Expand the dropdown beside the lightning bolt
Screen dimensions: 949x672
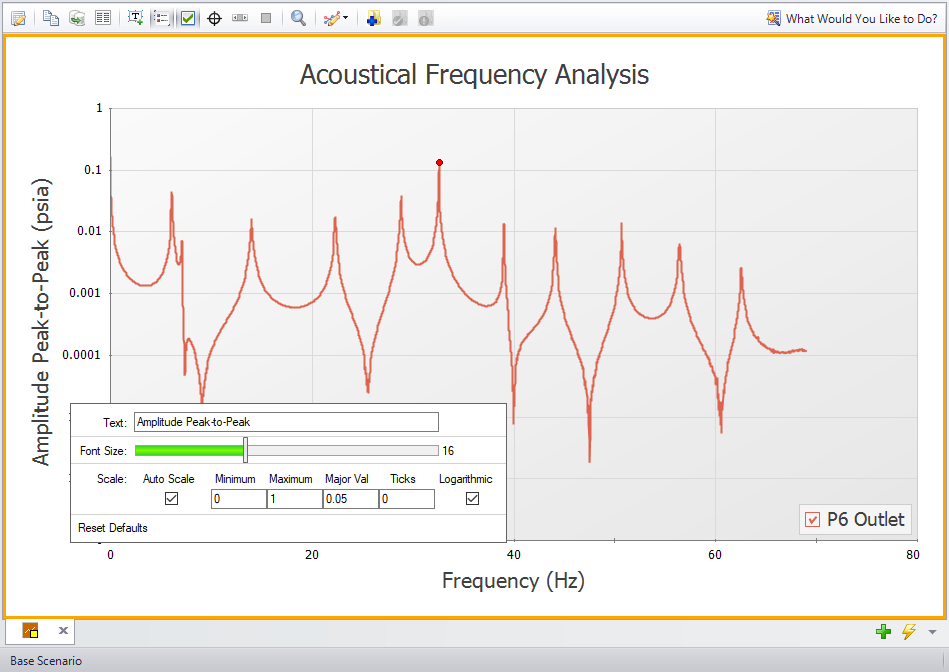(931, 631)
